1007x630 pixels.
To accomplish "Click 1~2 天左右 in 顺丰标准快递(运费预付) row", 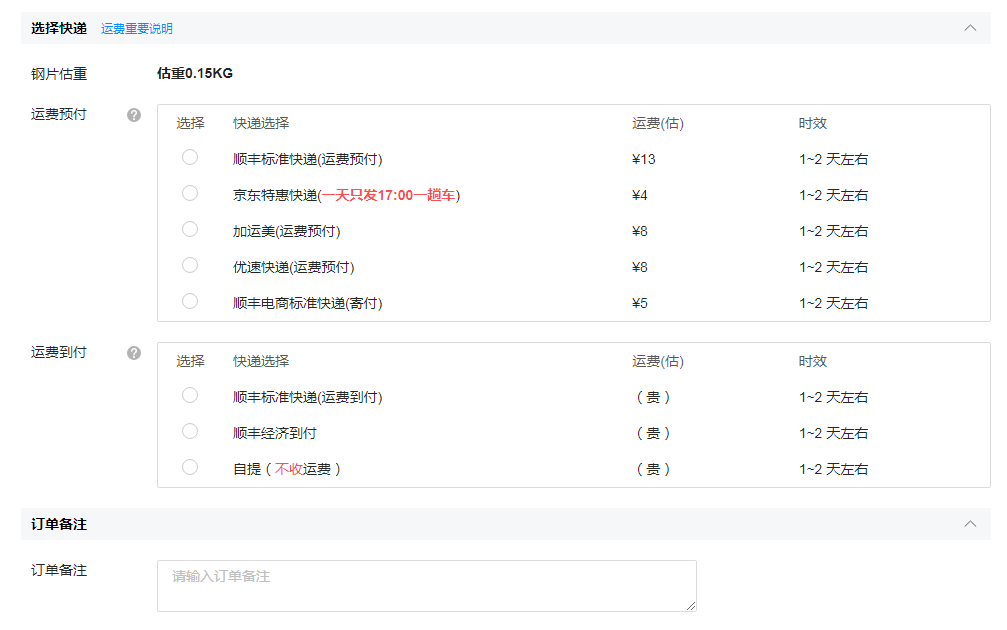I will point(833,159).
